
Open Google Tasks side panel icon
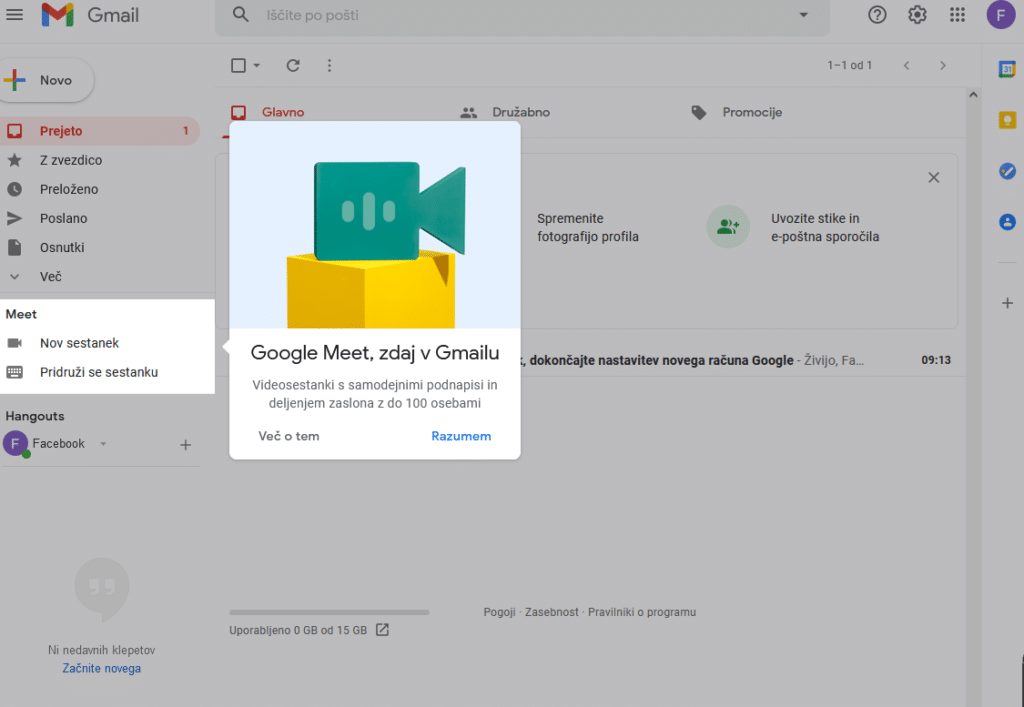click(x=1007, y=171)
